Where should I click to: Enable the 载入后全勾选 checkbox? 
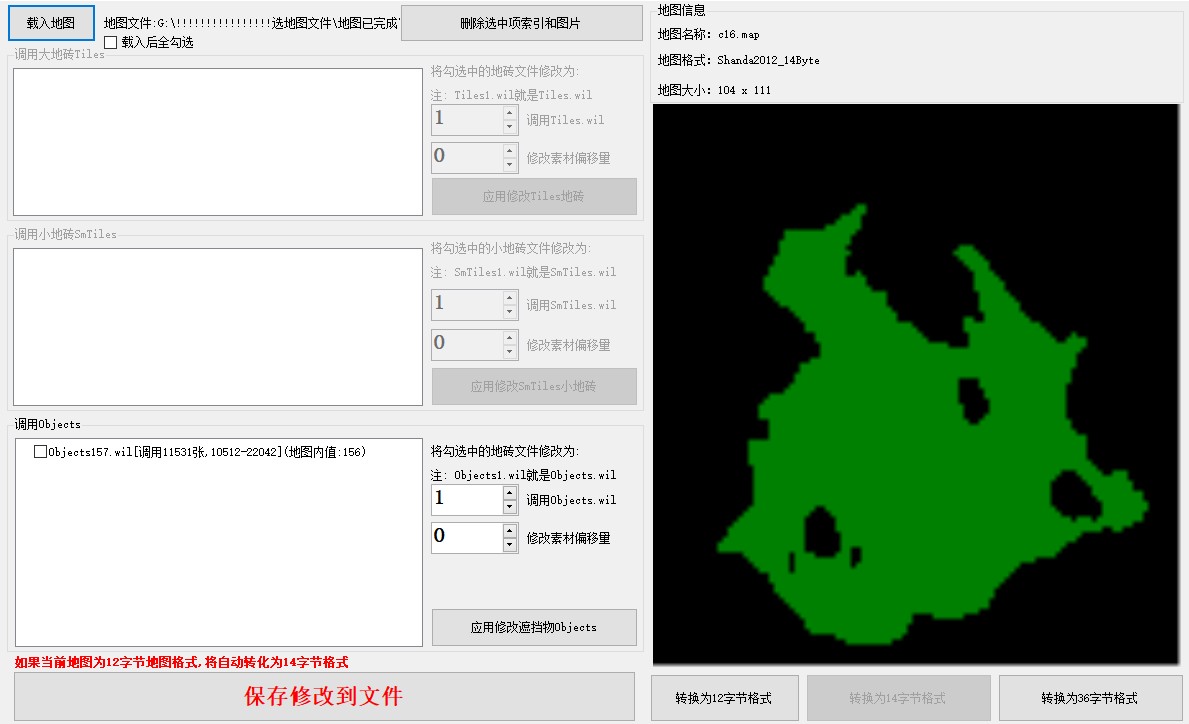(x=111, y=42)
